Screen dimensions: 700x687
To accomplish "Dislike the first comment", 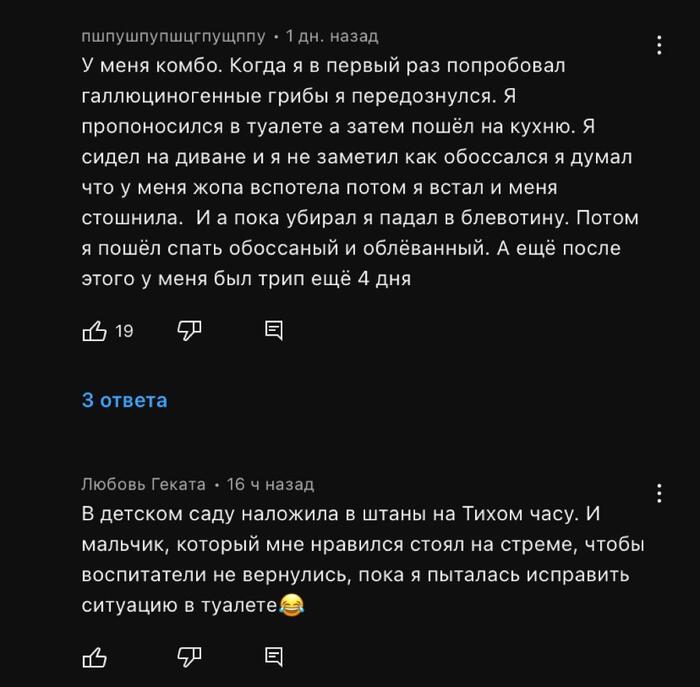I will pos(189,330).
